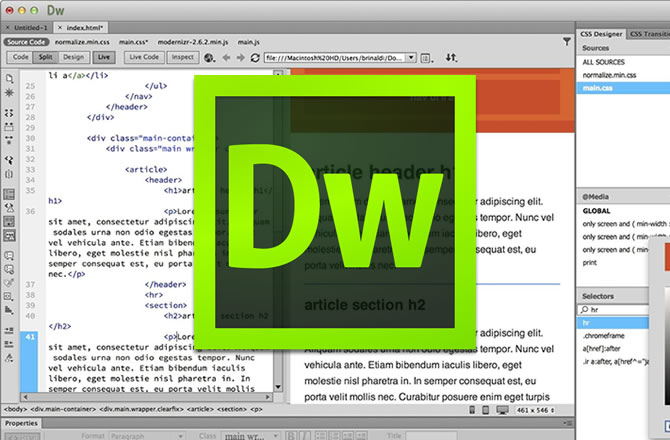The width and height of the screenshot is (670, 440).
Task: Refresh the Live view
Action: click(x=255, y=58)
